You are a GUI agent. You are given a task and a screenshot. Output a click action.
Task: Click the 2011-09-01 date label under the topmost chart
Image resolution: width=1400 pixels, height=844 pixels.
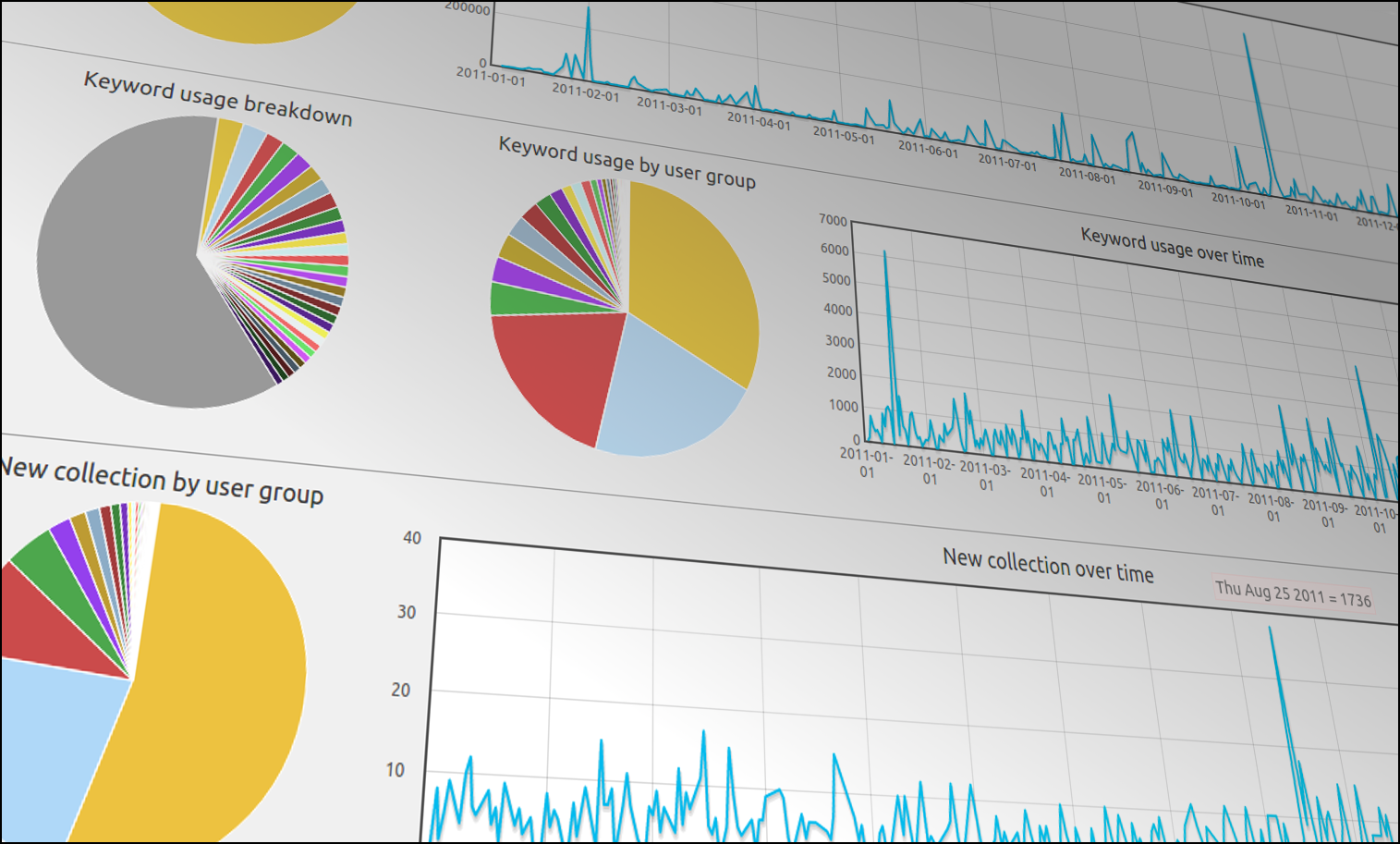coord(1165,188)
